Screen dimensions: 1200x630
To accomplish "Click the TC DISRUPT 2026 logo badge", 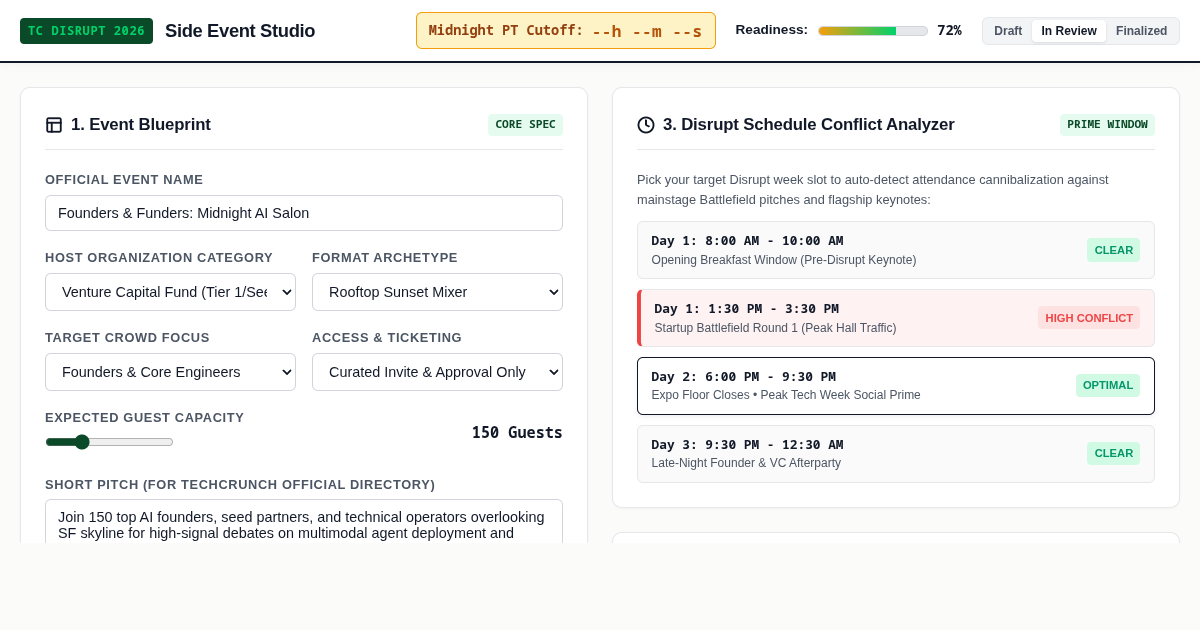I will click(x=86, y=31).
